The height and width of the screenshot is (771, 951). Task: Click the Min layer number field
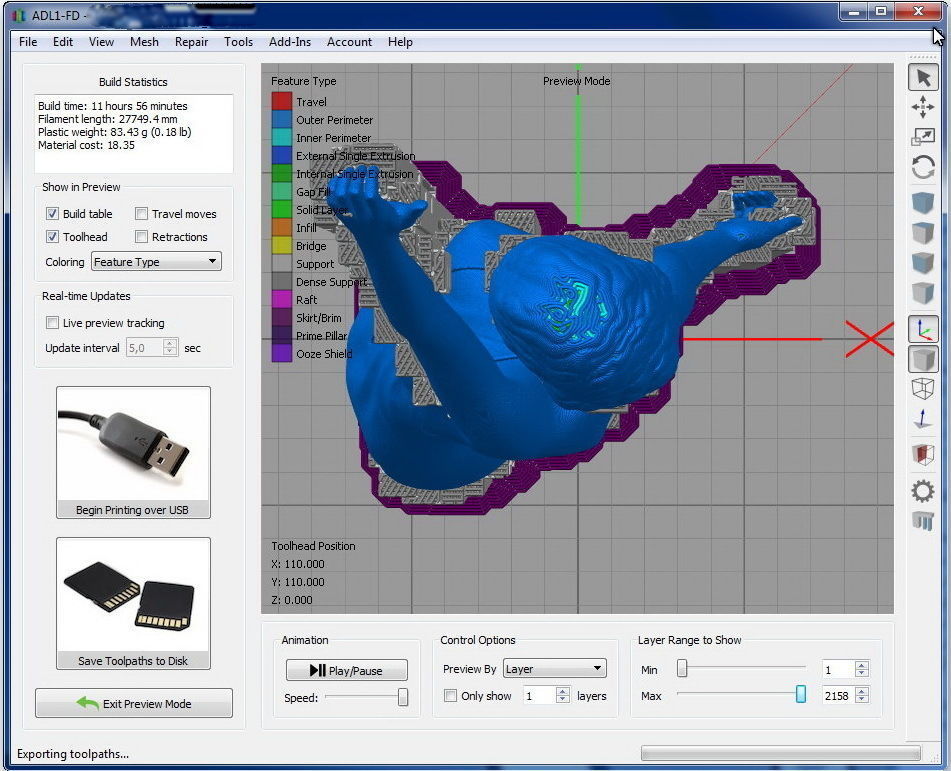pyautogui.click(x=838, y=670)
